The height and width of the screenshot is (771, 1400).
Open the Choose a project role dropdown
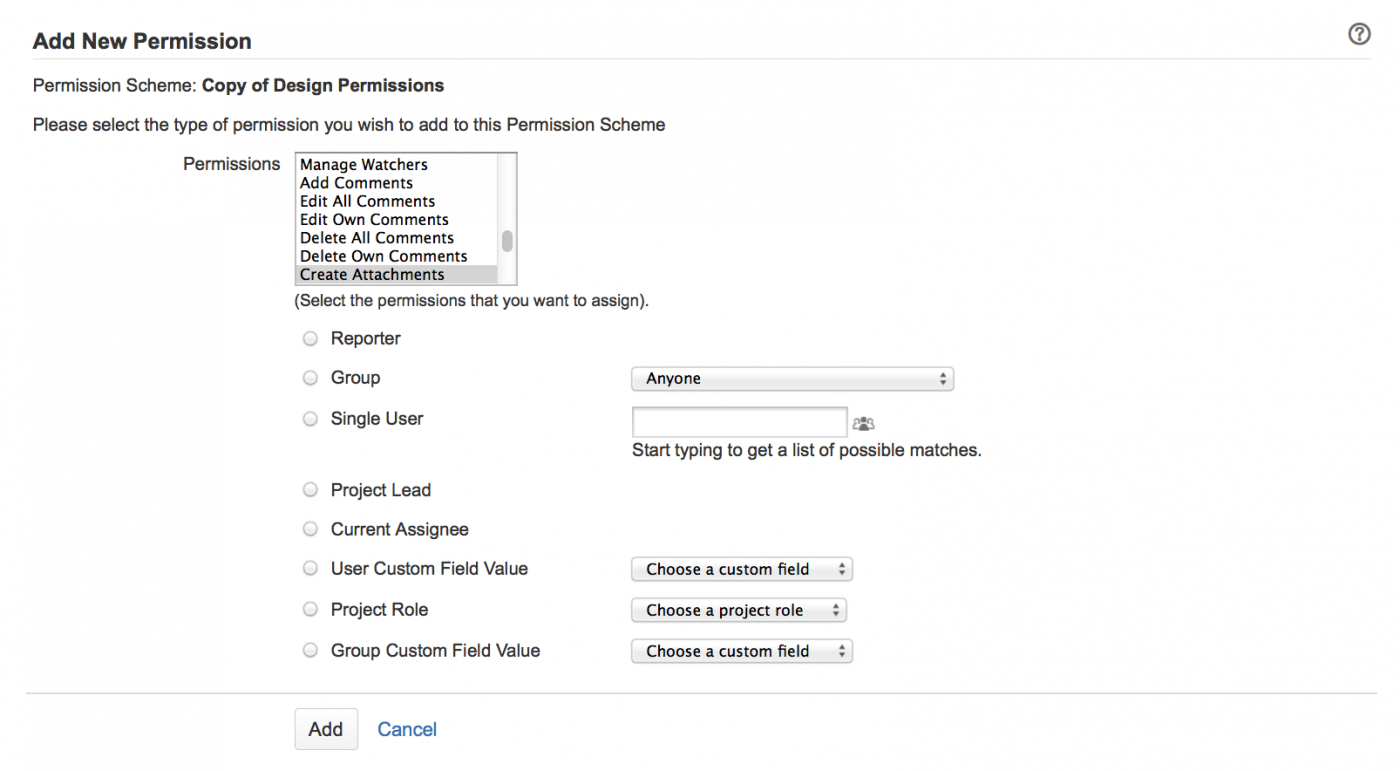coord(738,610)
